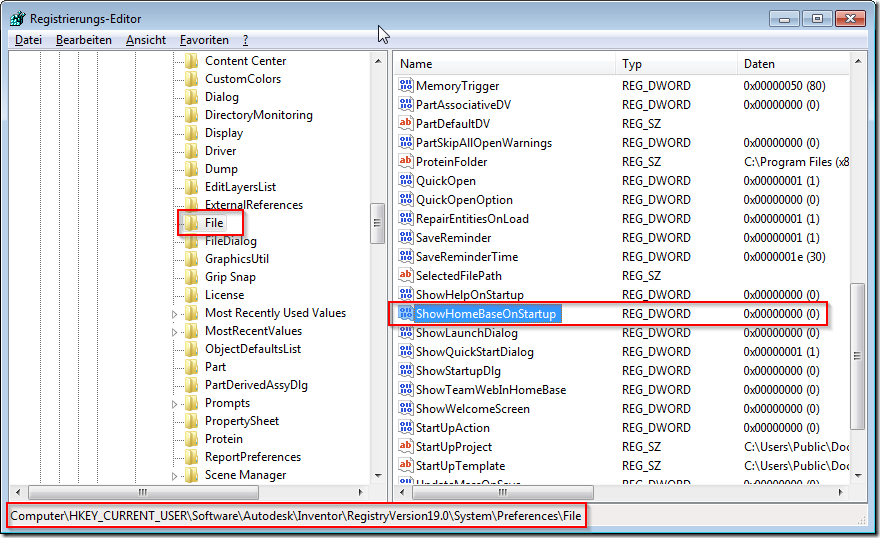
Task: Expand the Scene Manager key
Action: click(175, 476)
